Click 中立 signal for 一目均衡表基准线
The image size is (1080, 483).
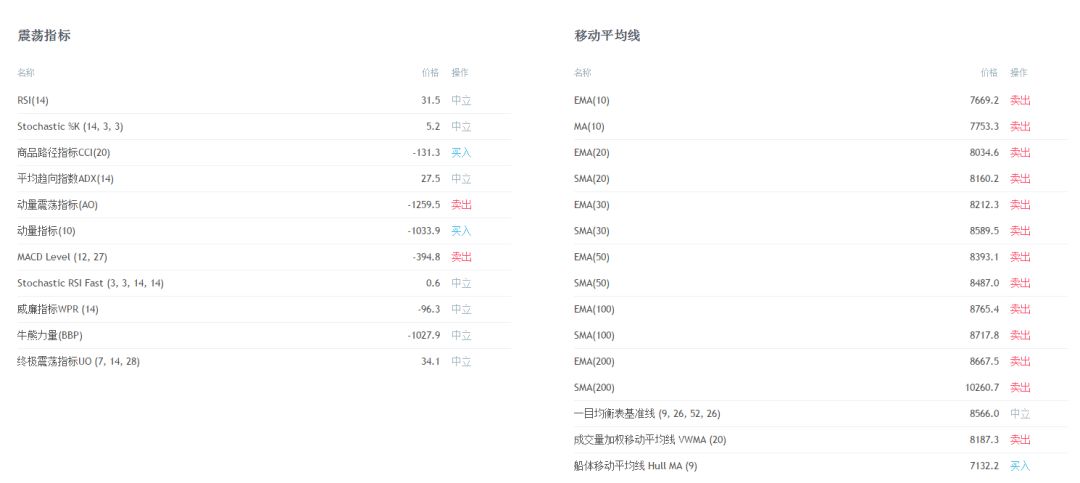pyautogui.click(x=1020, y=414)
